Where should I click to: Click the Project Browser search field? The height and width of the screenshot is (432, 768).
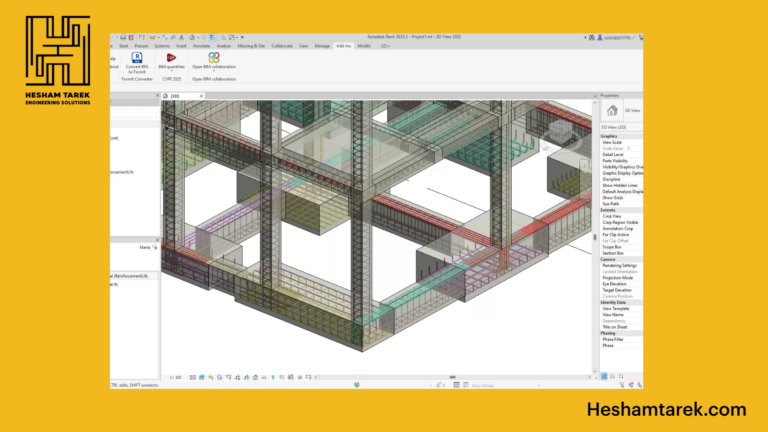pos(133,114)
